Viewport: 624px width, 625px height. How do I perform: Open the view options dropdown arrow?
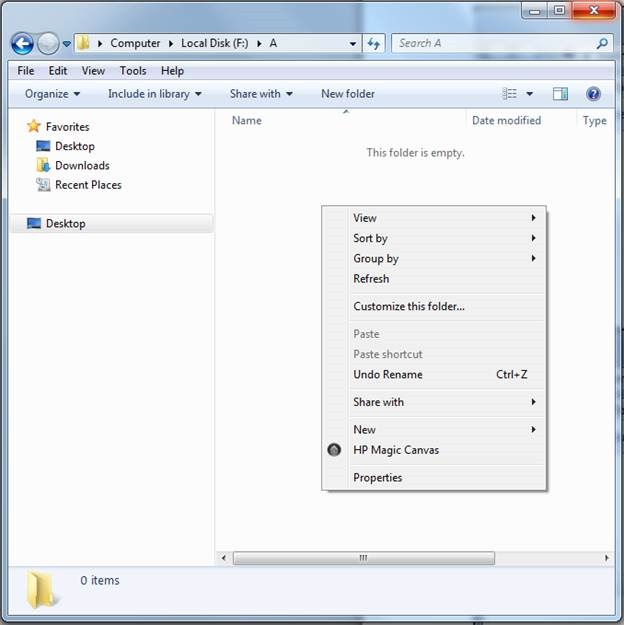pyautogui.click(x=530, y=94)
